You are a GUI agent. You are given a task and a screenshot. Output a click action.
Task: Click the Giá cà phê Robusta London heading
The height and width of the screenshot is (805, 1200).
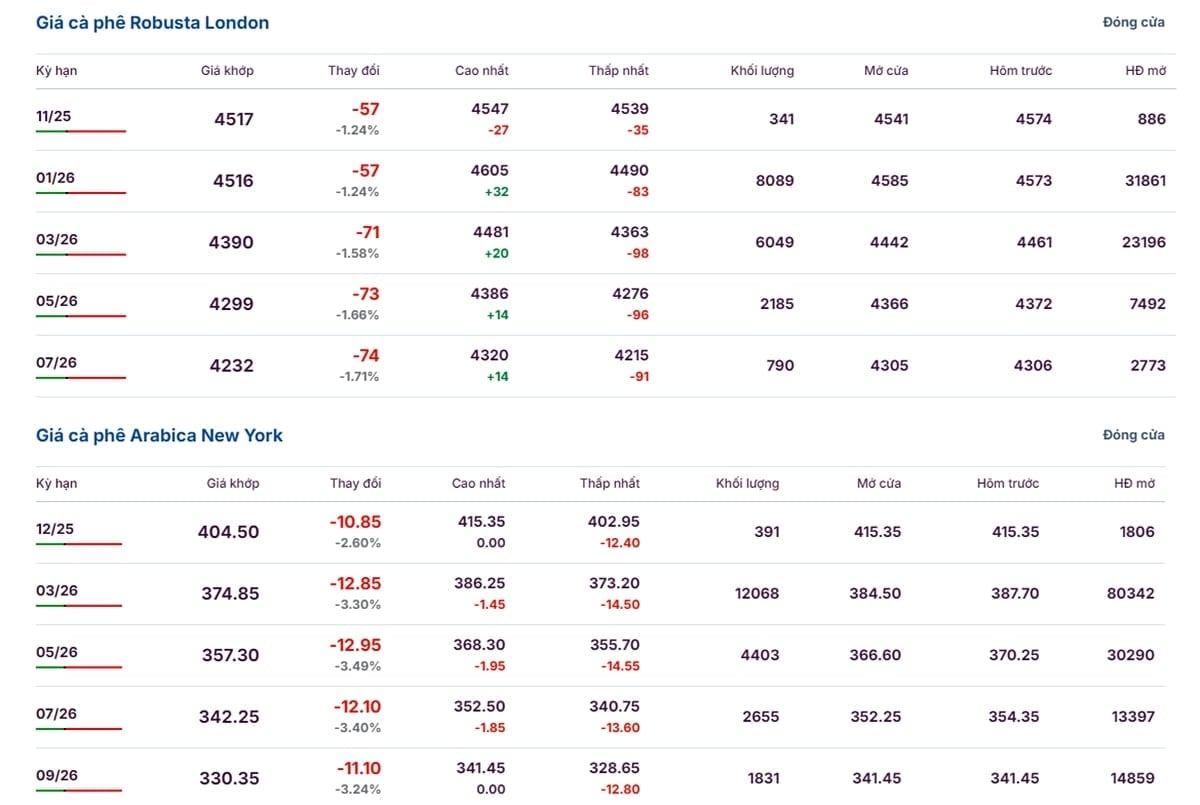(x=152, y=22)
